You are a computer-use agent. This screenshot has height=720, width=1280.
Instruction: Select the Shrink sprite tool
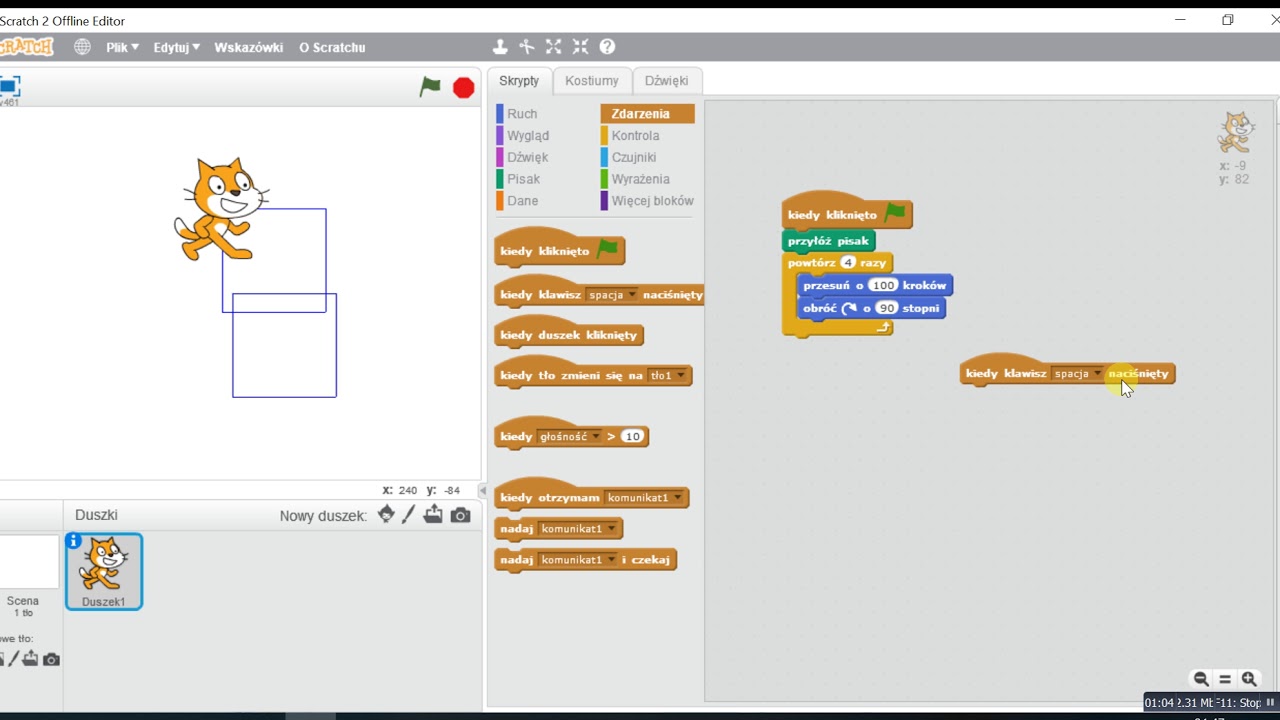pyautogui.click(x=581, y=47)
